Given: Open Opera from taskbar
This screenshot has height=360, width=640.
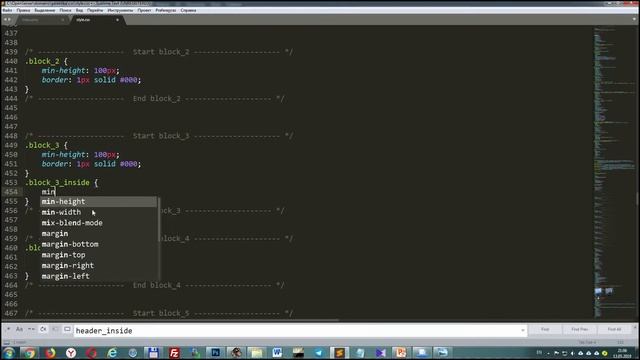Looking at the screenshot, I should click(91, 353).
